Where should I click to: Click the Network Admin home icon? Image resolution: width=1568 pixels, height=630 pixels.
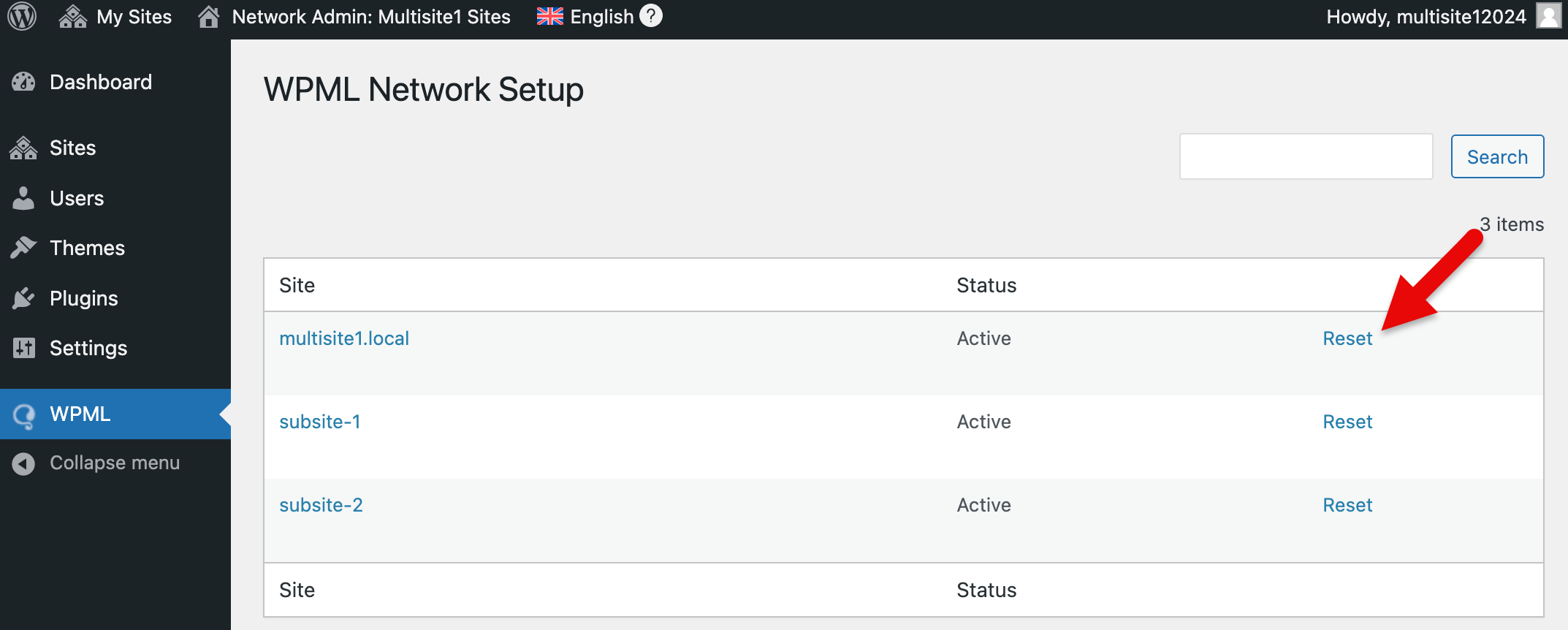[x=209, y=16]
